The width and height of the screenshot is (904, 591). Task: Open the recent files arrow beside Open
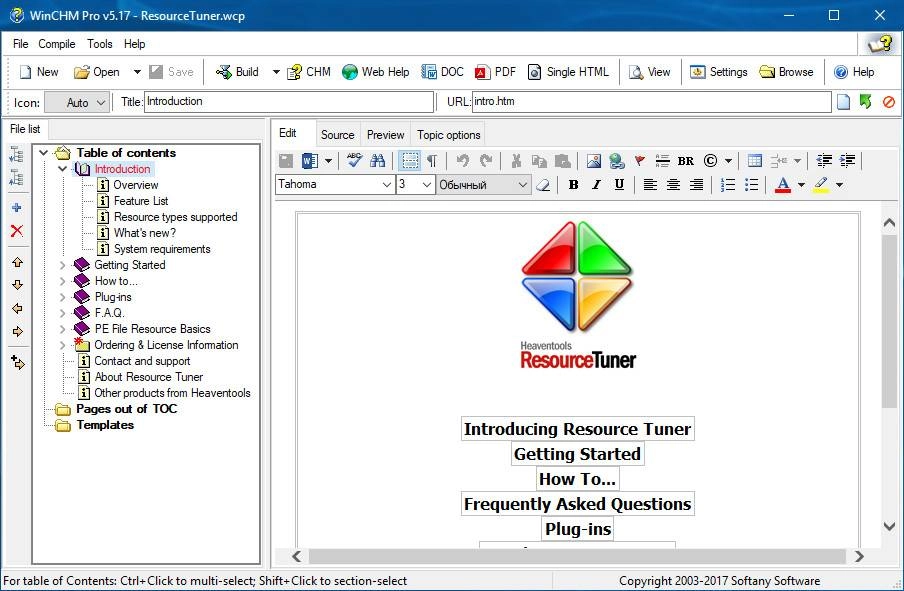137,72
